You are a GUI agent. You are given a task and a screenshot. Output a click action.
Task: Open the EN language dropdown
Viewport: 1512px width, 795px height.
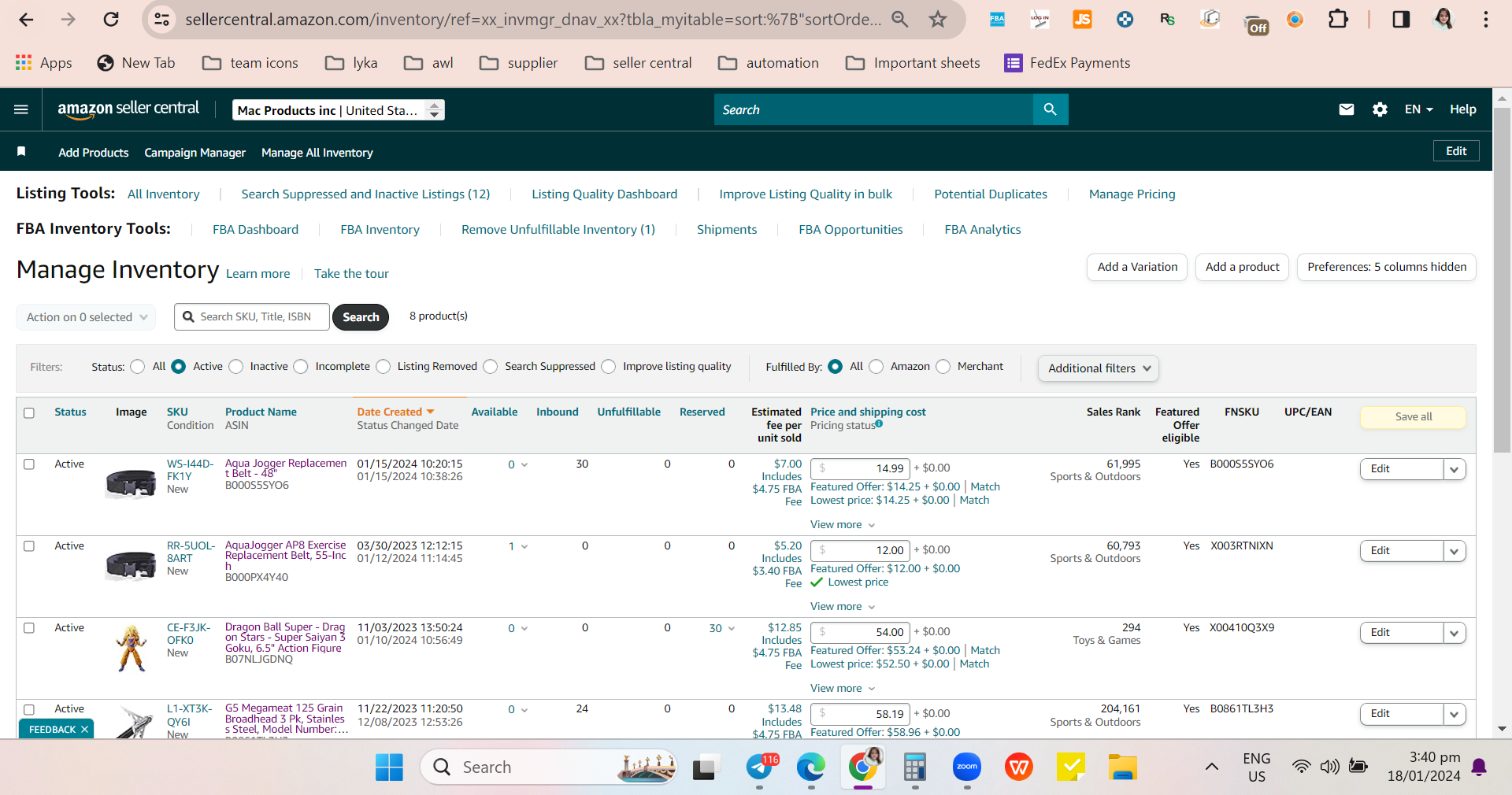[x=1418, y=109]
